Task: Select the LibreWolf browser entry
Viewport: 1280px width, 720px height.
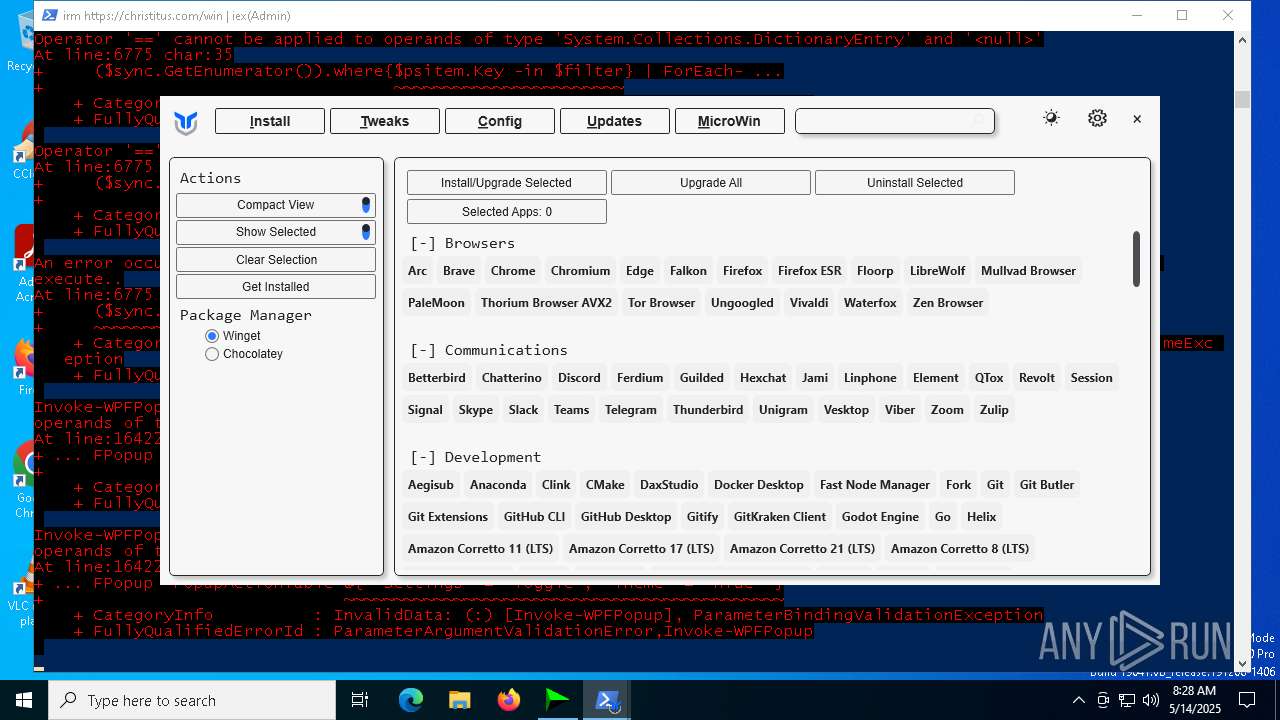Action: tap(937, 271)
